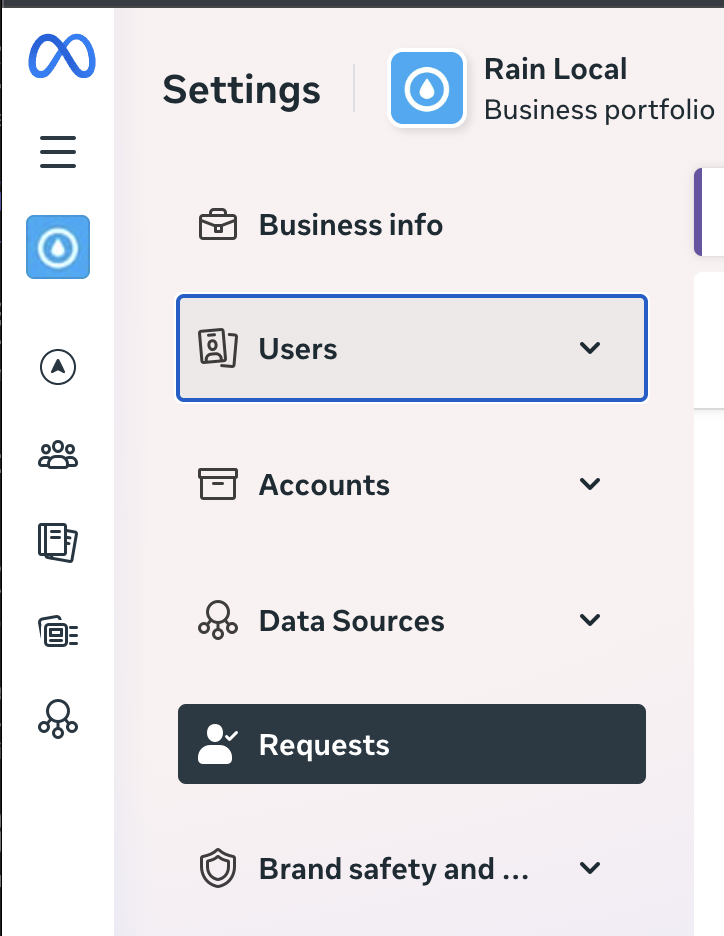Click the documents pages icon in sidebar
This screenshot has width=724, height=936.
pos(58,542)
